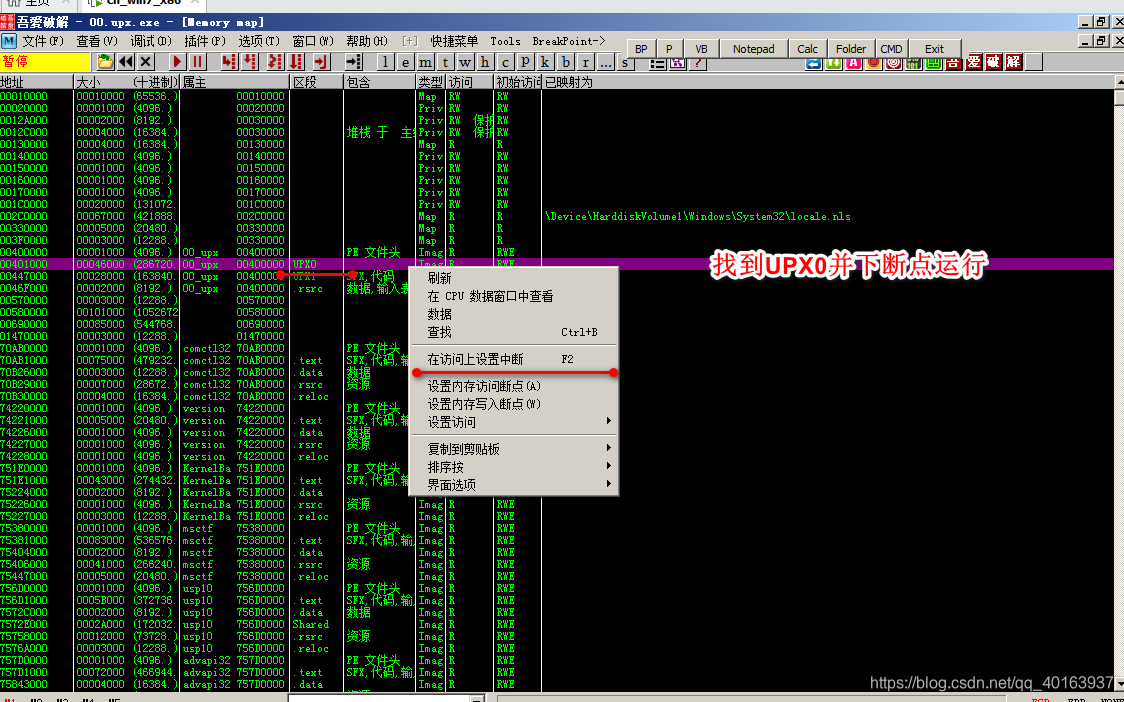The image size is (1124, 702).
Task: Click the go to address black arrow icon
Action: click(x=353, y=62)
